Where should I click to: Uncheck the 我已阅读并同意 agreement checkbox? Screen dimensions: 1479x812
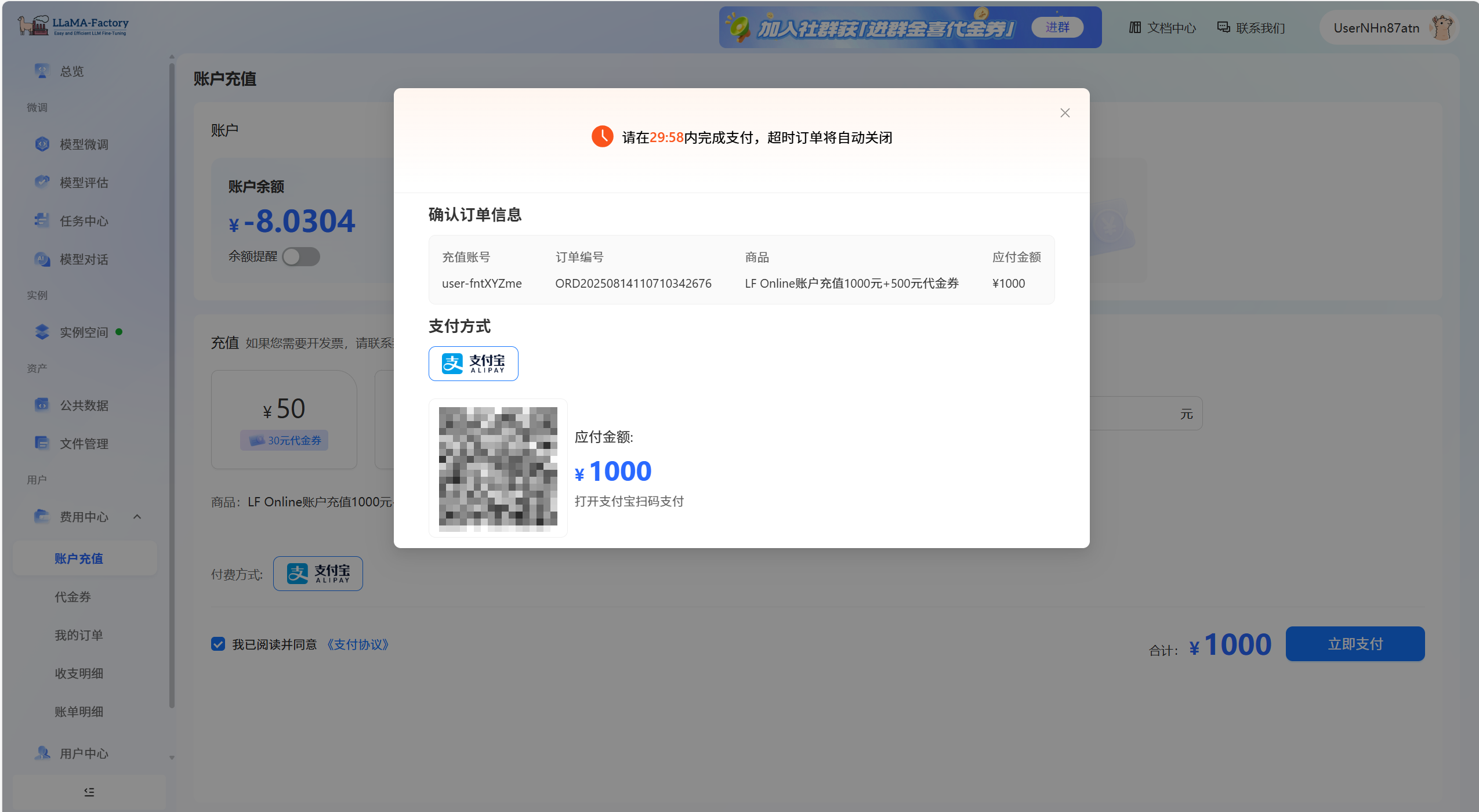218,644
